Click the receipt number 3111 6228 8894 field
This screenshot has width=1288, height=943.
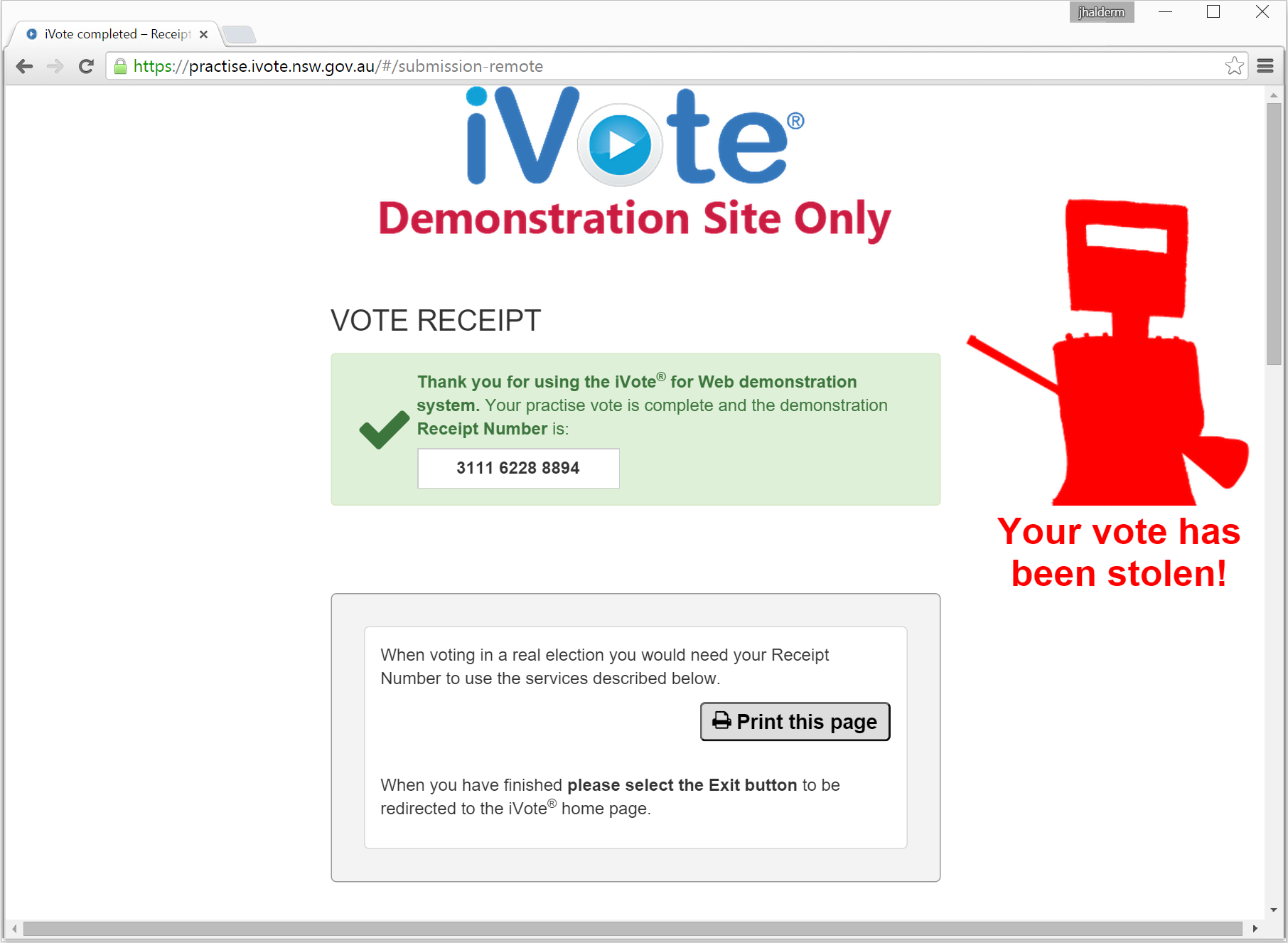[518, 468]
